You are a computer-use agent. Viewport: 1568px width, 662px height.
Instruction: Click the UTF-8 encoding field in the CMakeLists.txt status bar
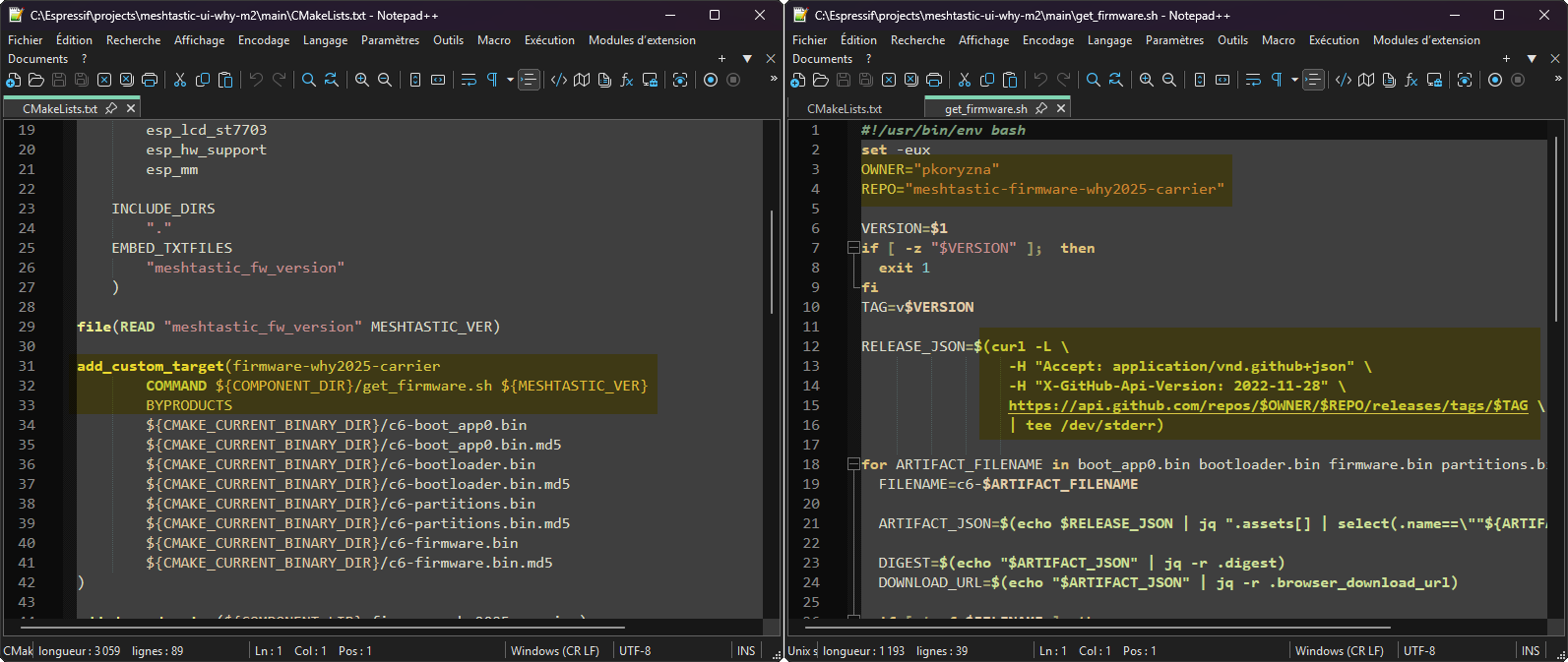click(x=635, y=651)
